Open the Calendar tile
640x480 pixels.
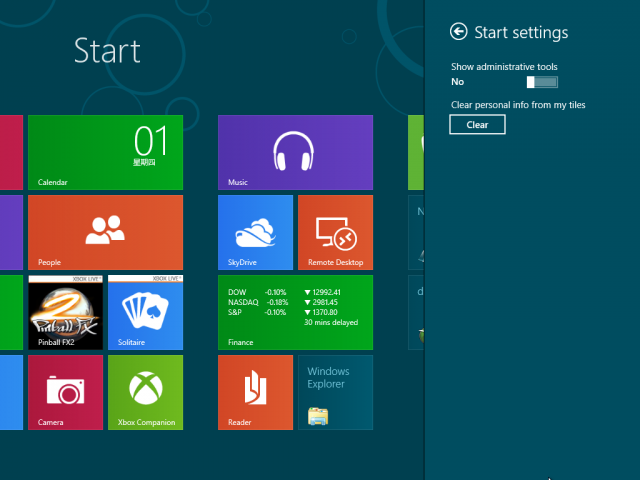(105, 152)
